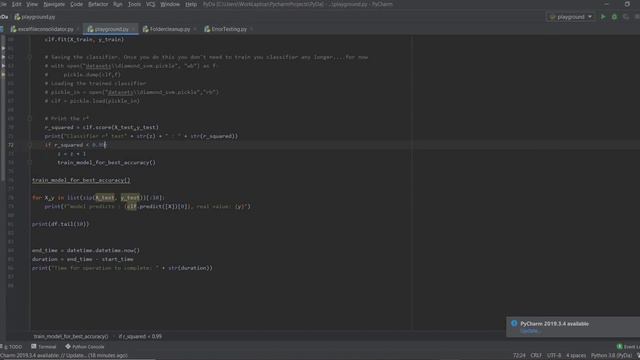The height and width of the screenshot is (360, 640).
Task: Open the Tools menu
Action: [x=134, y=4]
